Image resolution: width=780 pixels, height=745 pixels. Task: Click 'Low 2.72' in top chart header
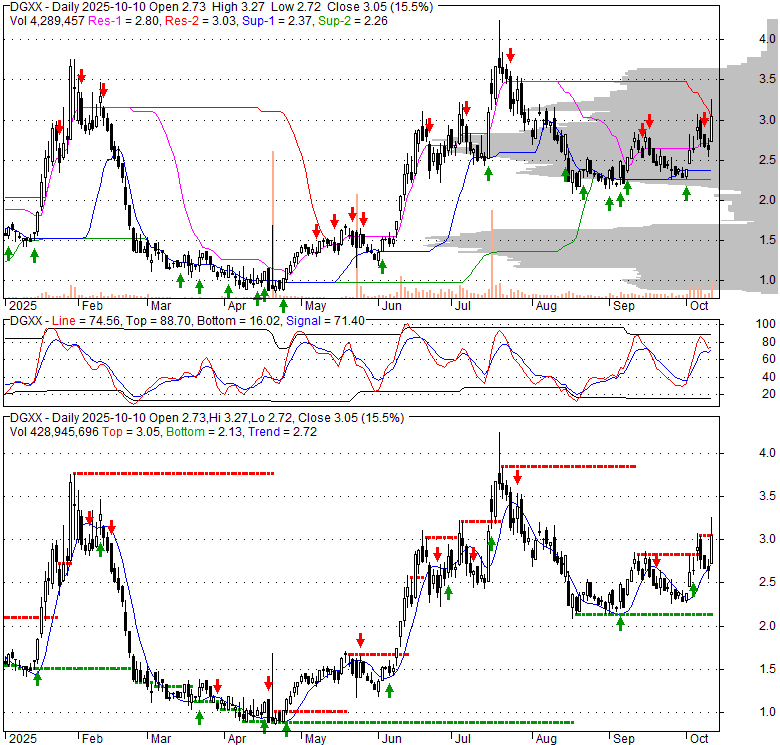coord(295,7)
